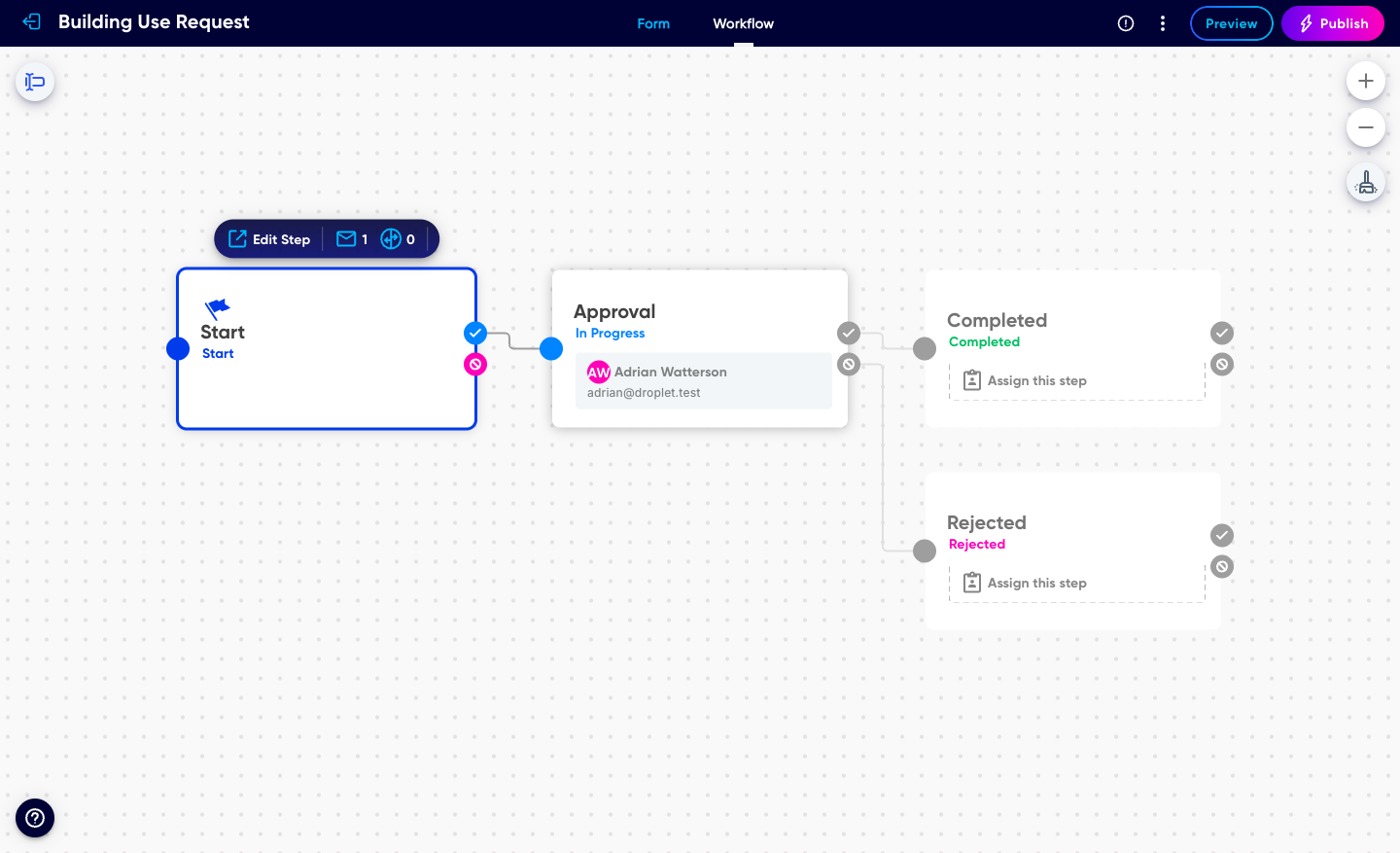Click the green Completed status label
1400x853 pixels.
pyautogui.click(x=984, y=341)
